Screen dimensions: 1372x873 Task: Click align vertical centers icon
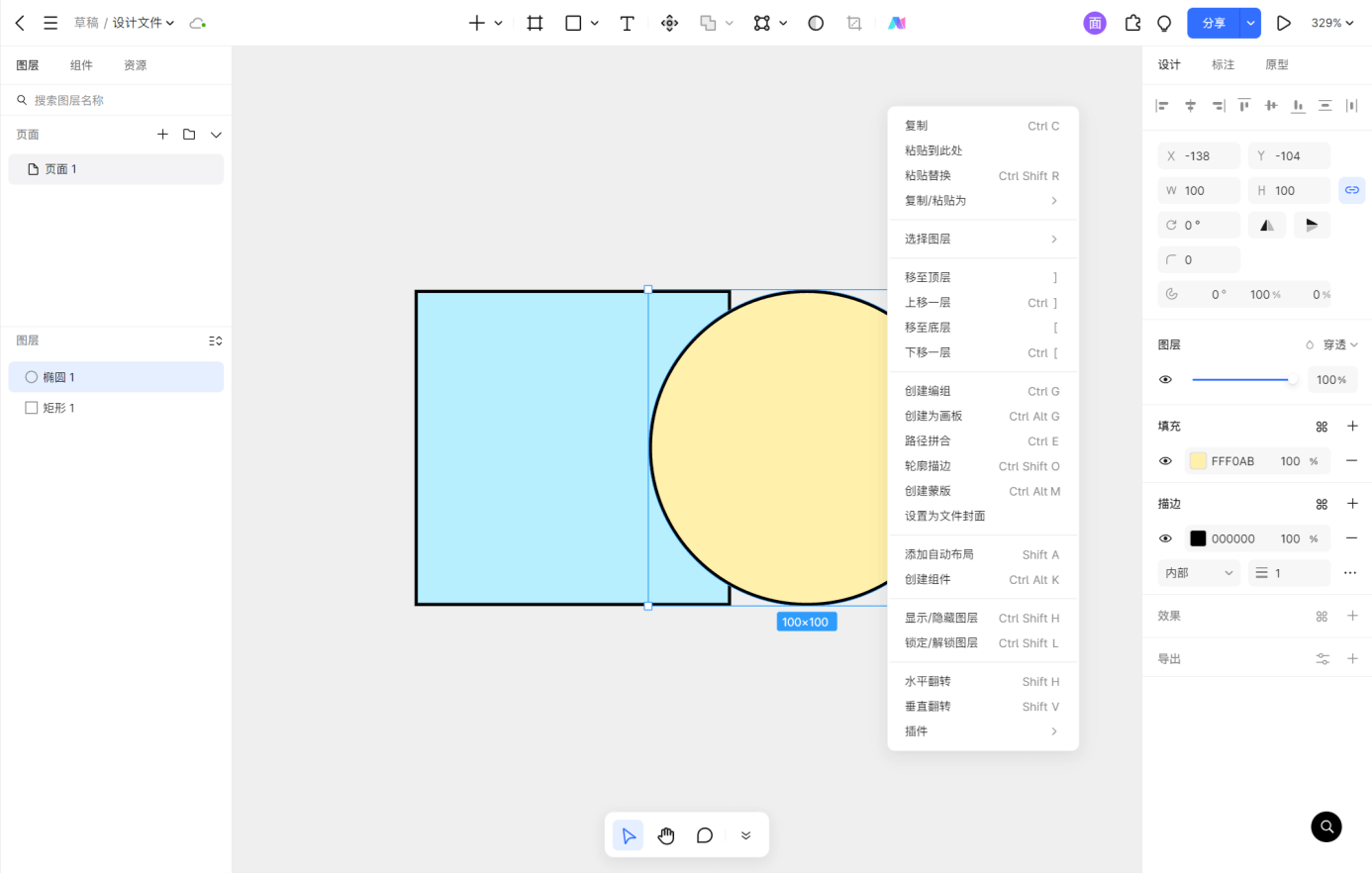click(x=1271, y=105)
